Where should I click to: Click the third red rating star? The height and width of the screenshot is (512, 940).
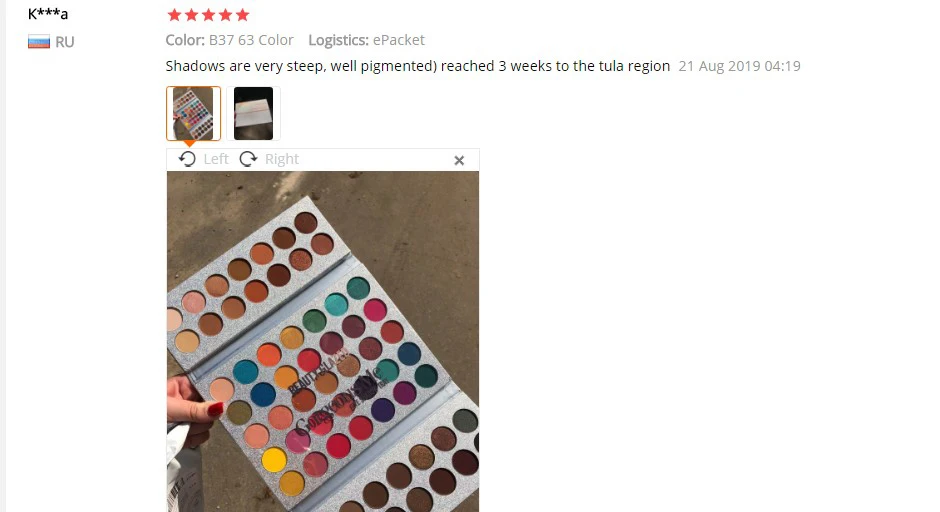pyautogui.click(x=208, y=15)
